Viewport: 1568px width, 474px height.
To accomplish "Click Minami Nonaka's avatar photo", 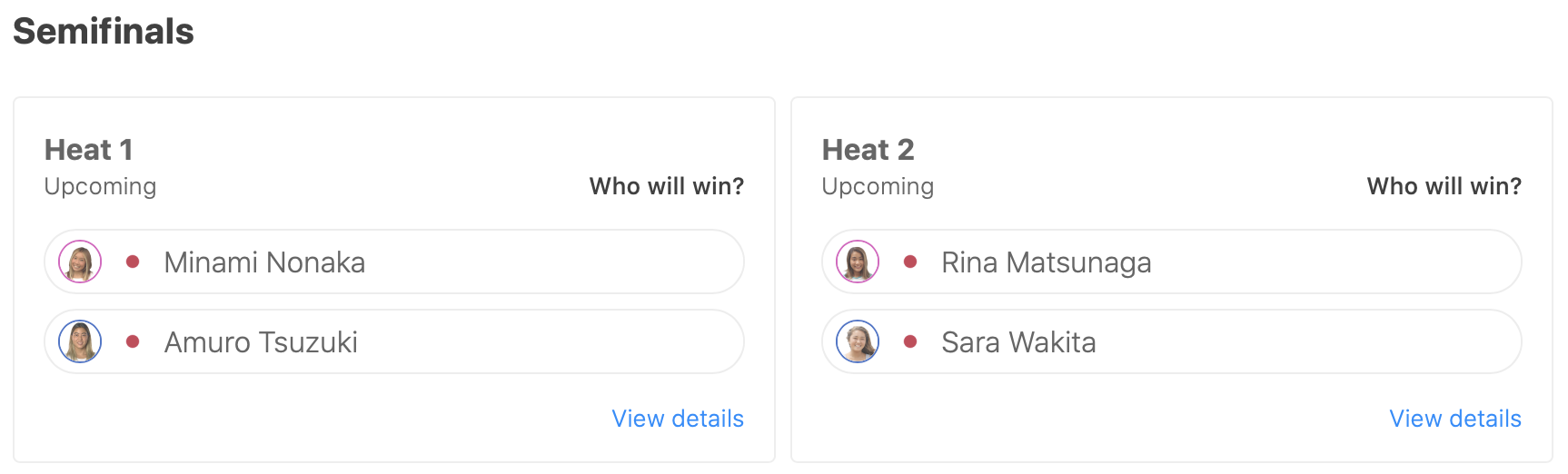I will click(80, 262).
